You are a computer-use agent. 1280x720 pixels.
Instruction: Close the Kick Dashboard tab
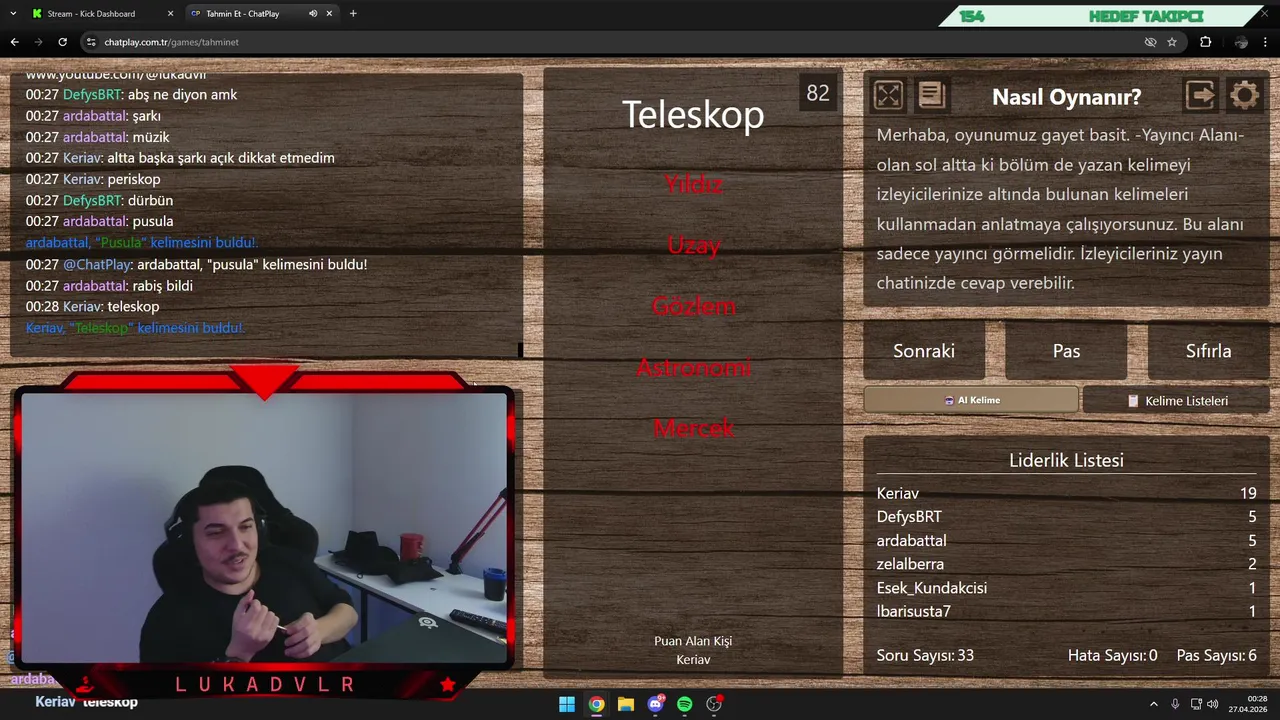pyautogui.click(x=170, y=14)
